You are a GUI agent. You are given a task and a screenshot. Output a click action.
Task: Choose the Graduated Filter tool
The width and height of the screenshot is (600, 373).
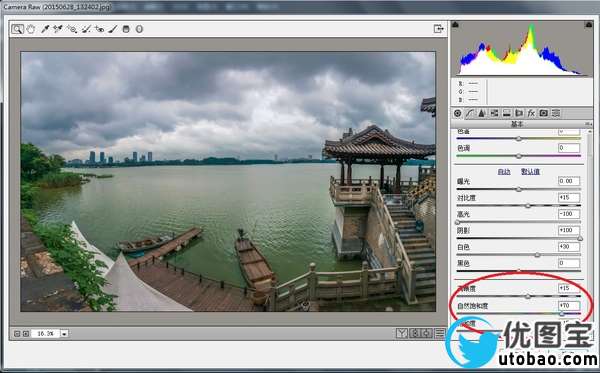[x=126, y=29]
